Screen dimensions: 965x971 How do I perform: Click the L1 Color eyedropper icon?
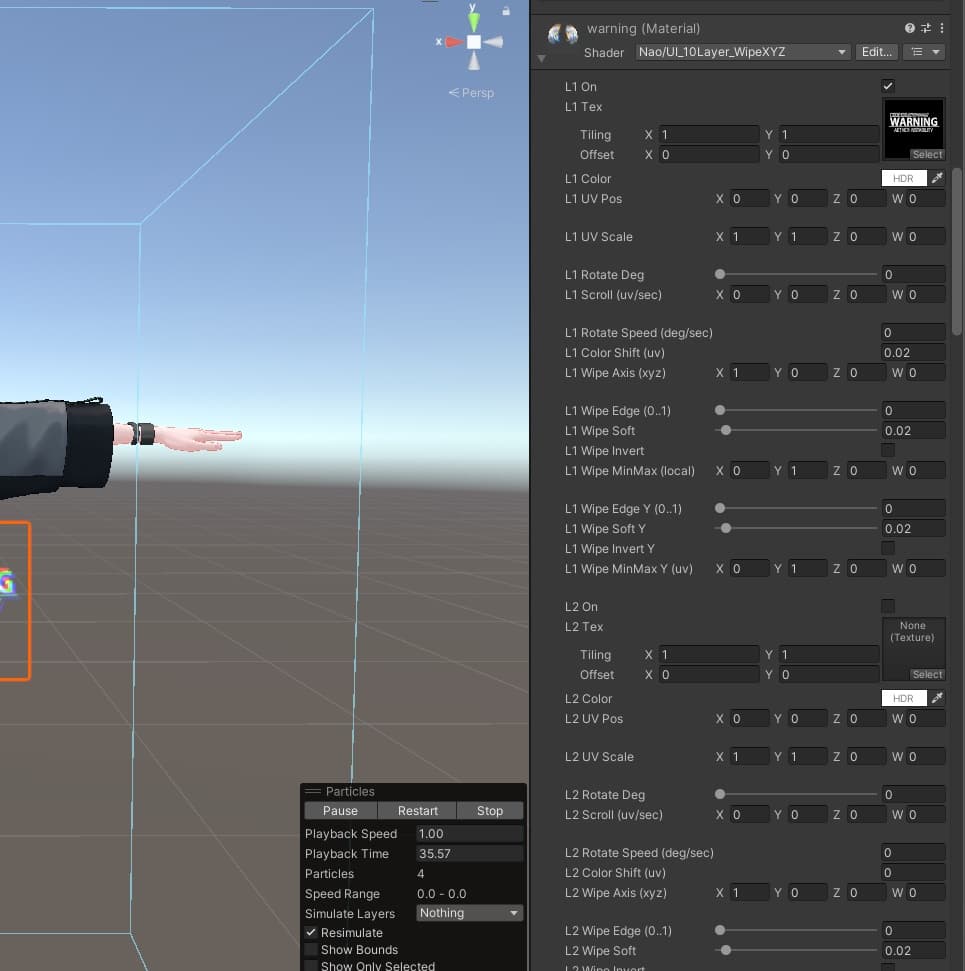coord(937,178)
